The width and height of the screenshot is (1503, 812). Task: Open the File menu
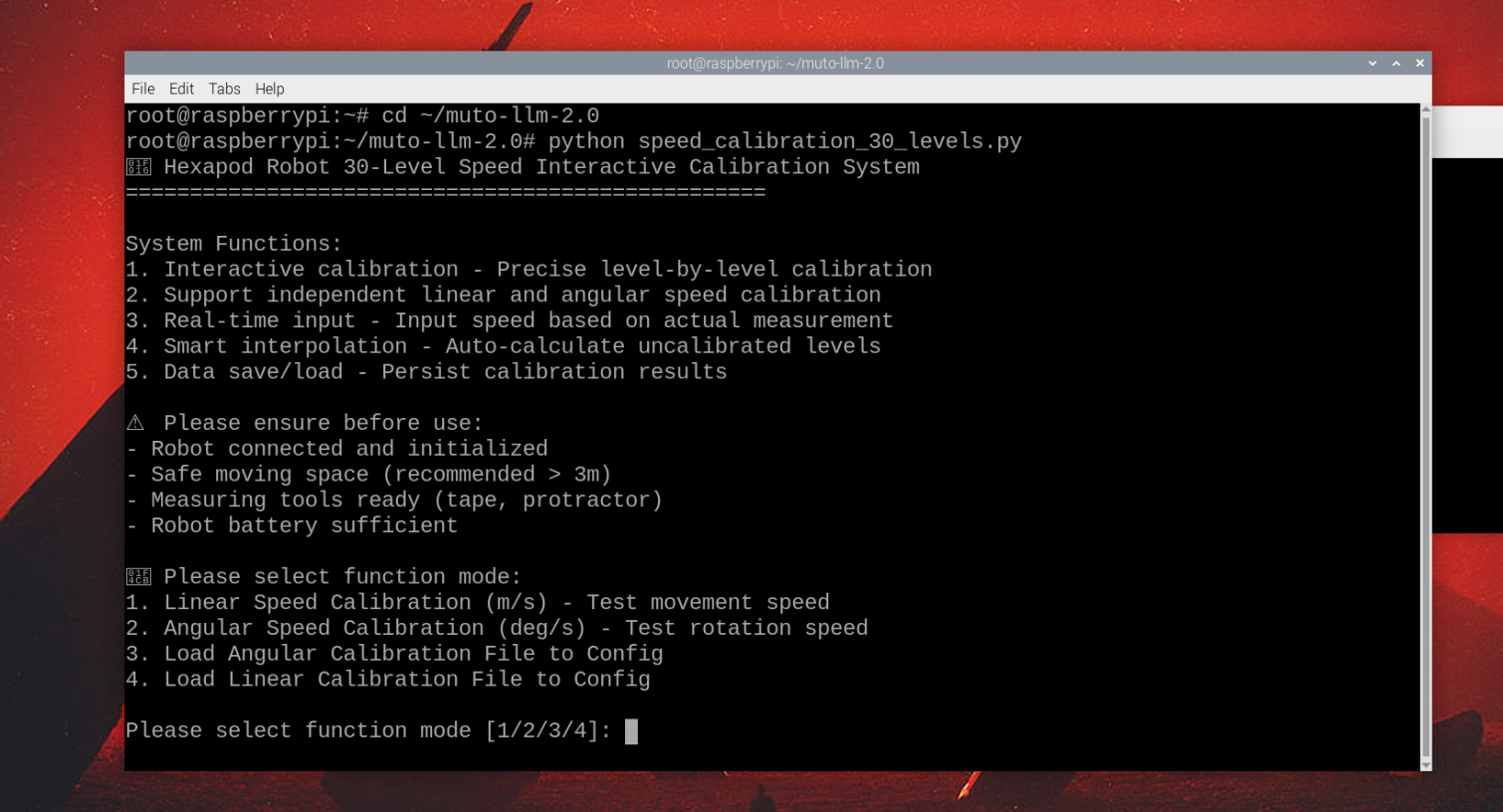pyautogui.click(x=143, y=89)
